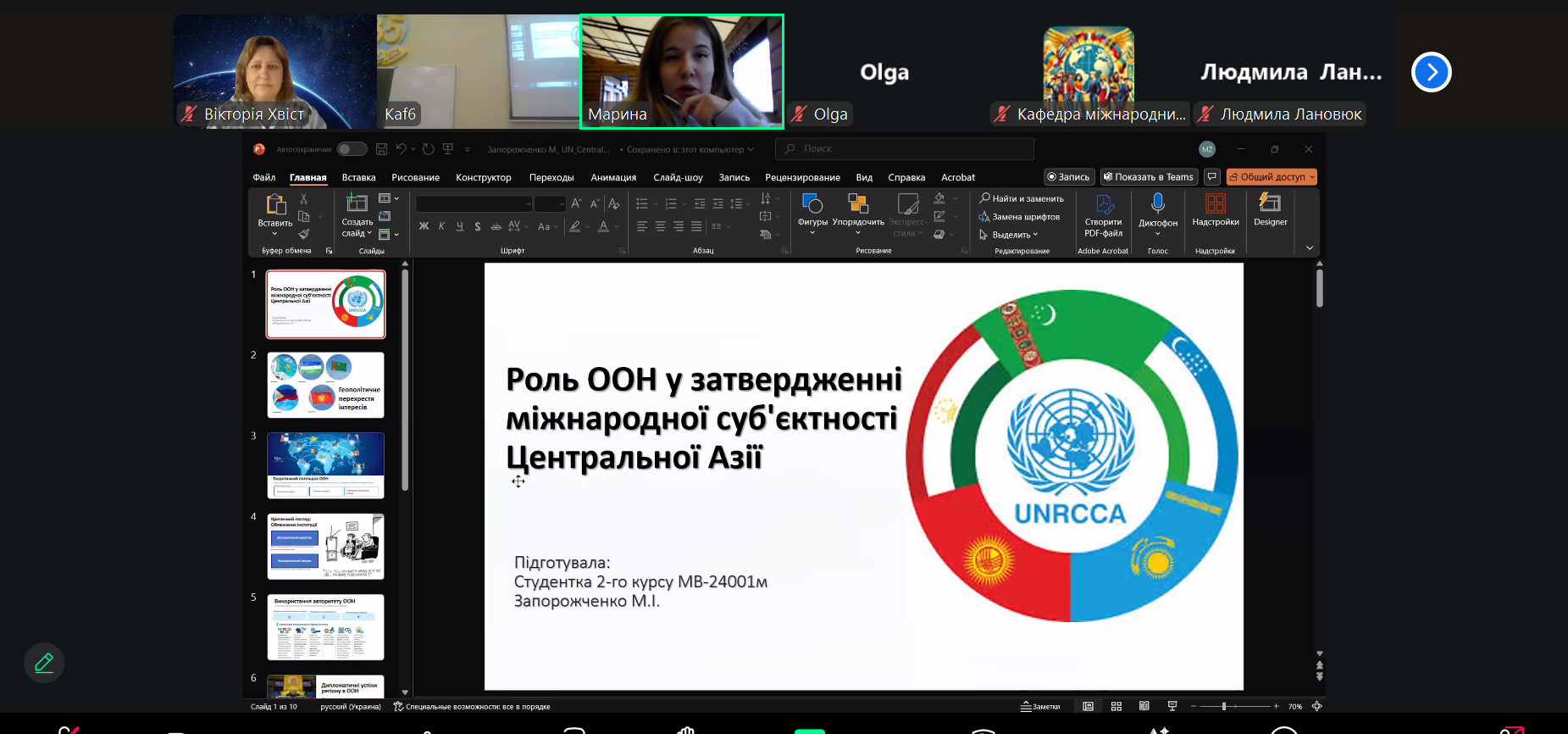Viewport: 1568px width, 734px height.
Task: Click the Создать слайд icon
Action: pyautogui.click(x=357, y=203)
